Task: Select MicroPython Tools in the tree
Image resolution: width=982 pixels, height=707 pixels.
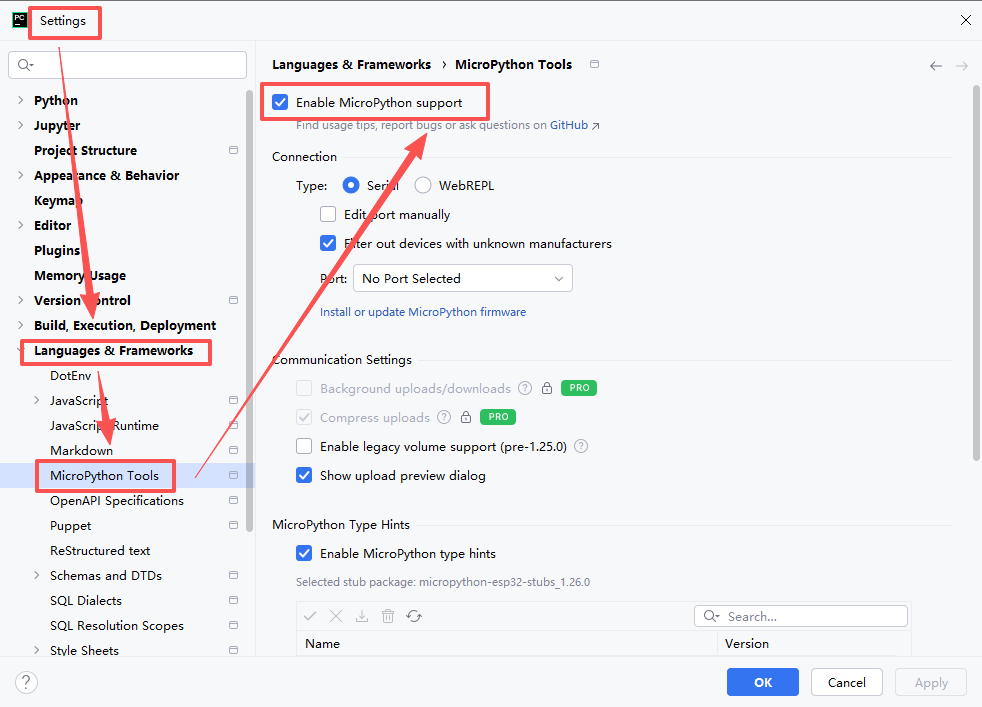Action: (x=105, y=475)
